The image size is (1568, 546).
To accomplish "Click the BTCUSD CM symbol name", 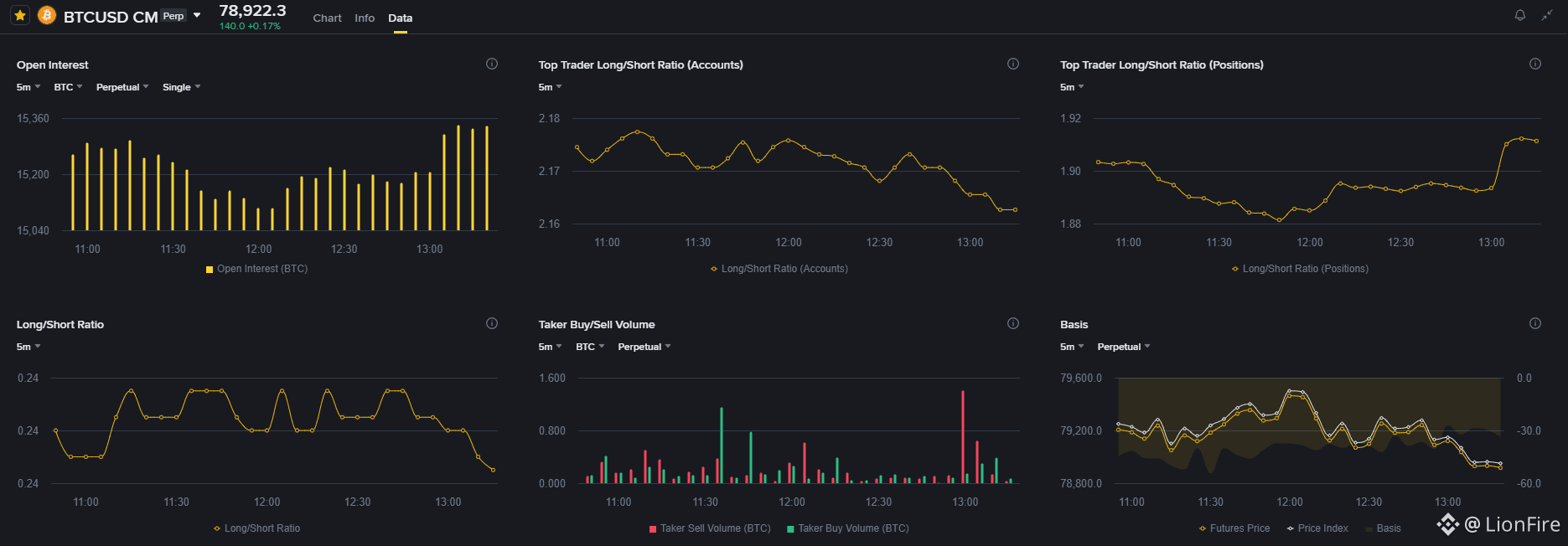I will pos(111,17).
